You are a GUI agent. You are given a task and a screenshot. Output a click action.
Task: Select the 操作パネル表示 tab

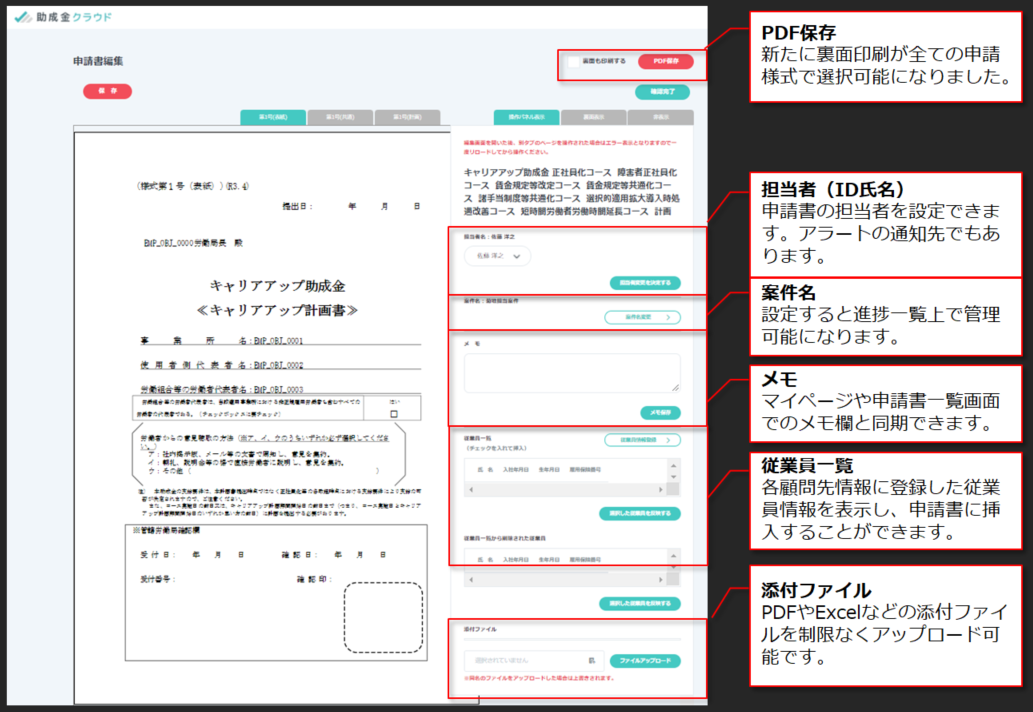(x=526, y=117)
